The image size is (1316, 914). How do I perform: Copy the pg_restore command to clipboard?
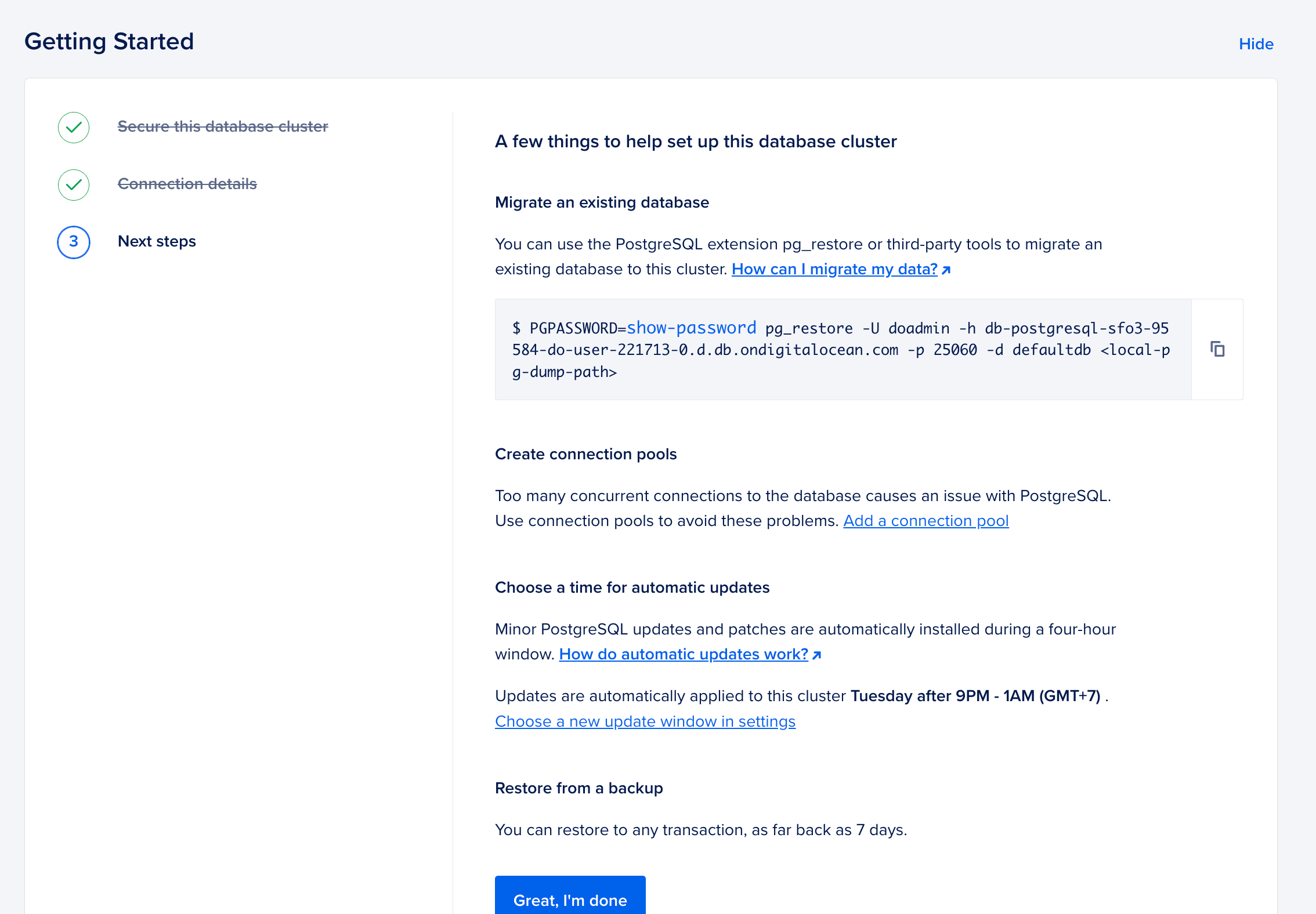tap(1217, 349)
